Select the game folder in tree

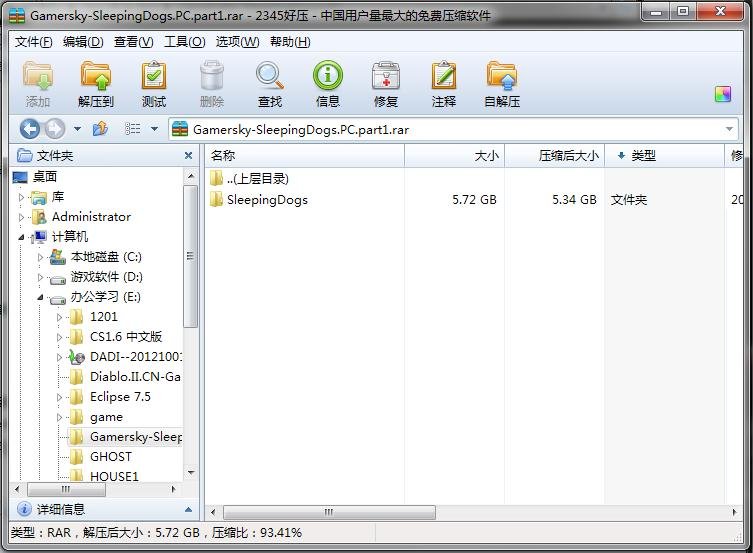click(x=106, y=417)
